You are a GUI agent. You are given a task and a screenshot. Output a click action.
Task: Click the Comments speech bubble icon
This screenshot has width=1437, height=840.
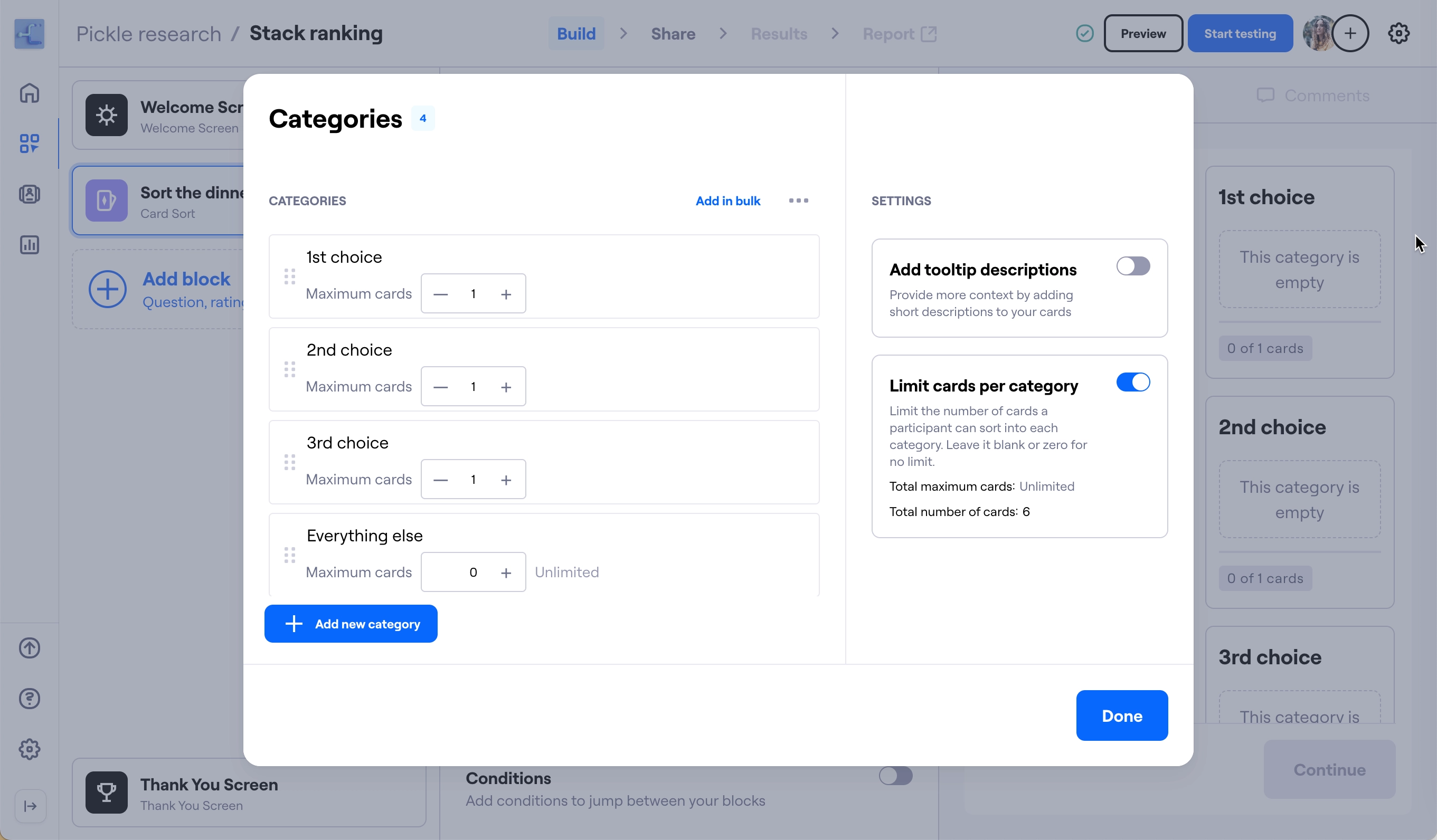coord(1265,95)
